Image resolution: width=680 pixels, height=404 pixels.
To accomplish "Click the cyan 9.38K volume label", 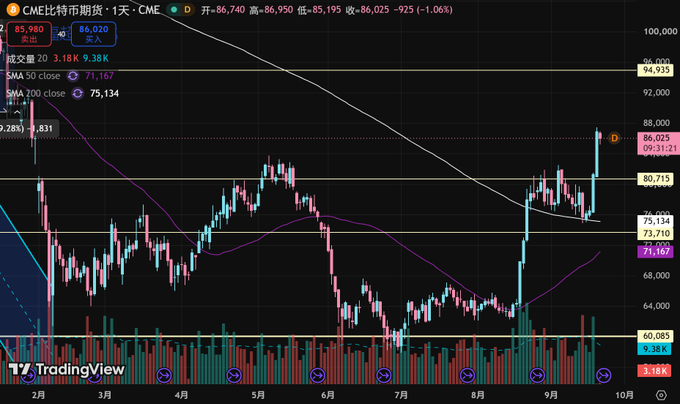I will [x=654, y=349].
